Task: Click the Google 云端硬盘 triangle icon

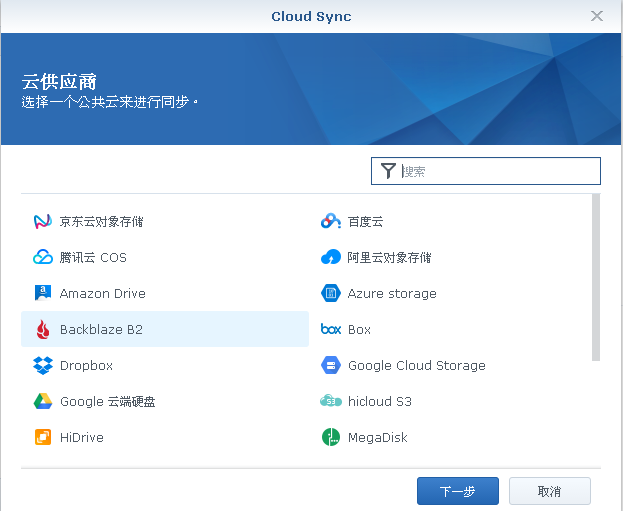Action: [x=43, y=401]
